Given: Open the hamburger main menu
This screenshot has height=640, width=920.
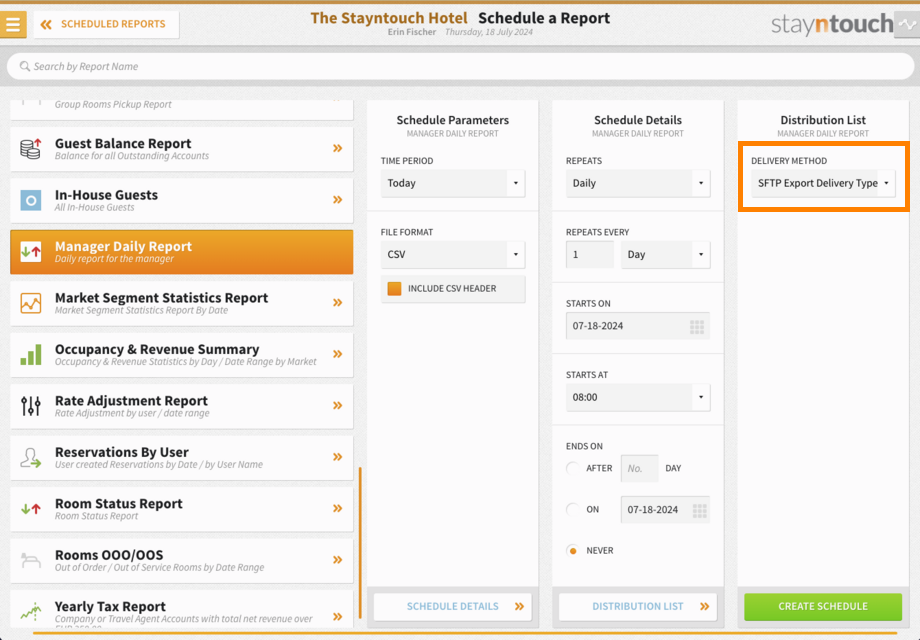Looking at the screenshot, I should click(x=13, y=24).
